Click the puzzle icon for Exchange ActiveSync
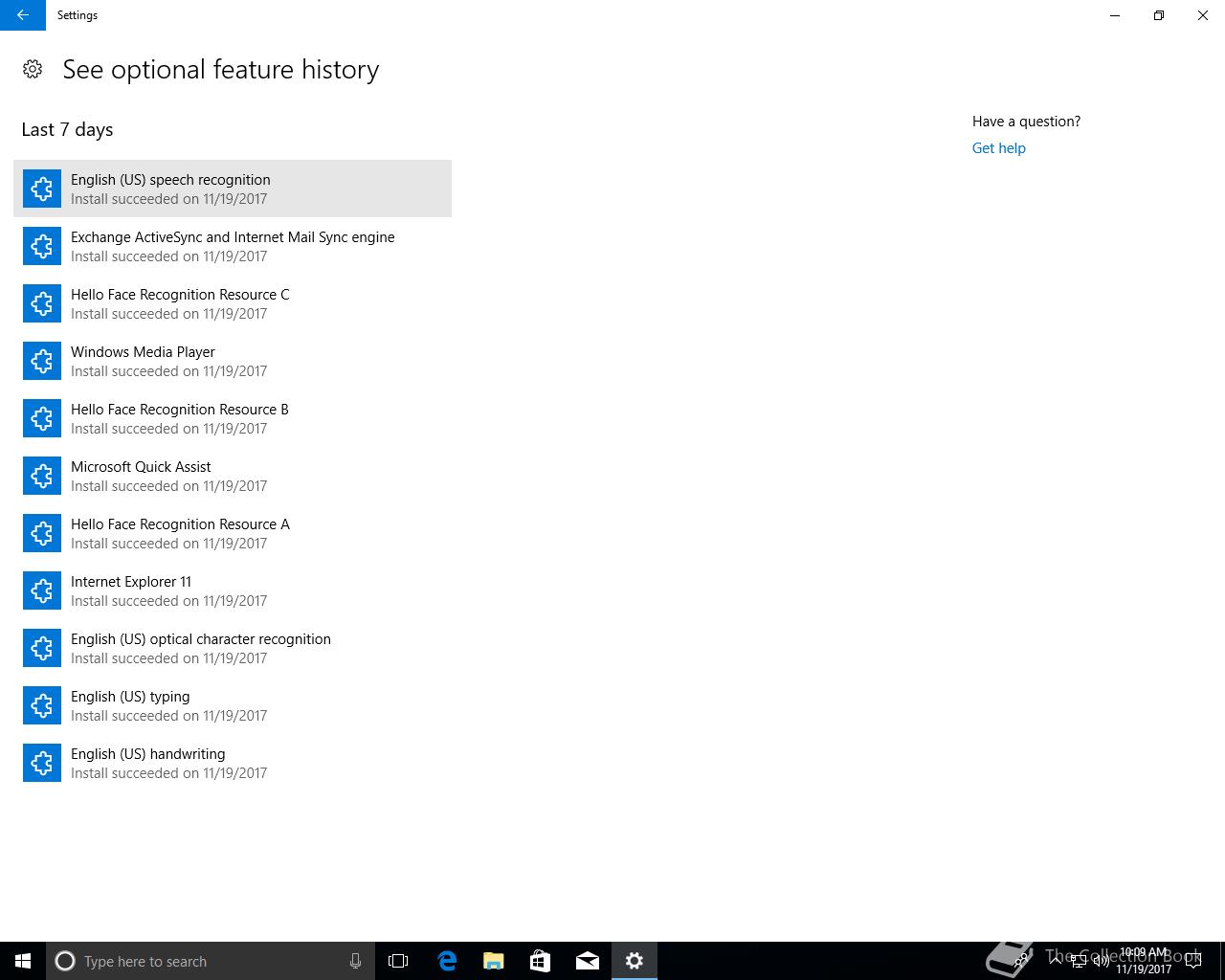 coord(42,246)
